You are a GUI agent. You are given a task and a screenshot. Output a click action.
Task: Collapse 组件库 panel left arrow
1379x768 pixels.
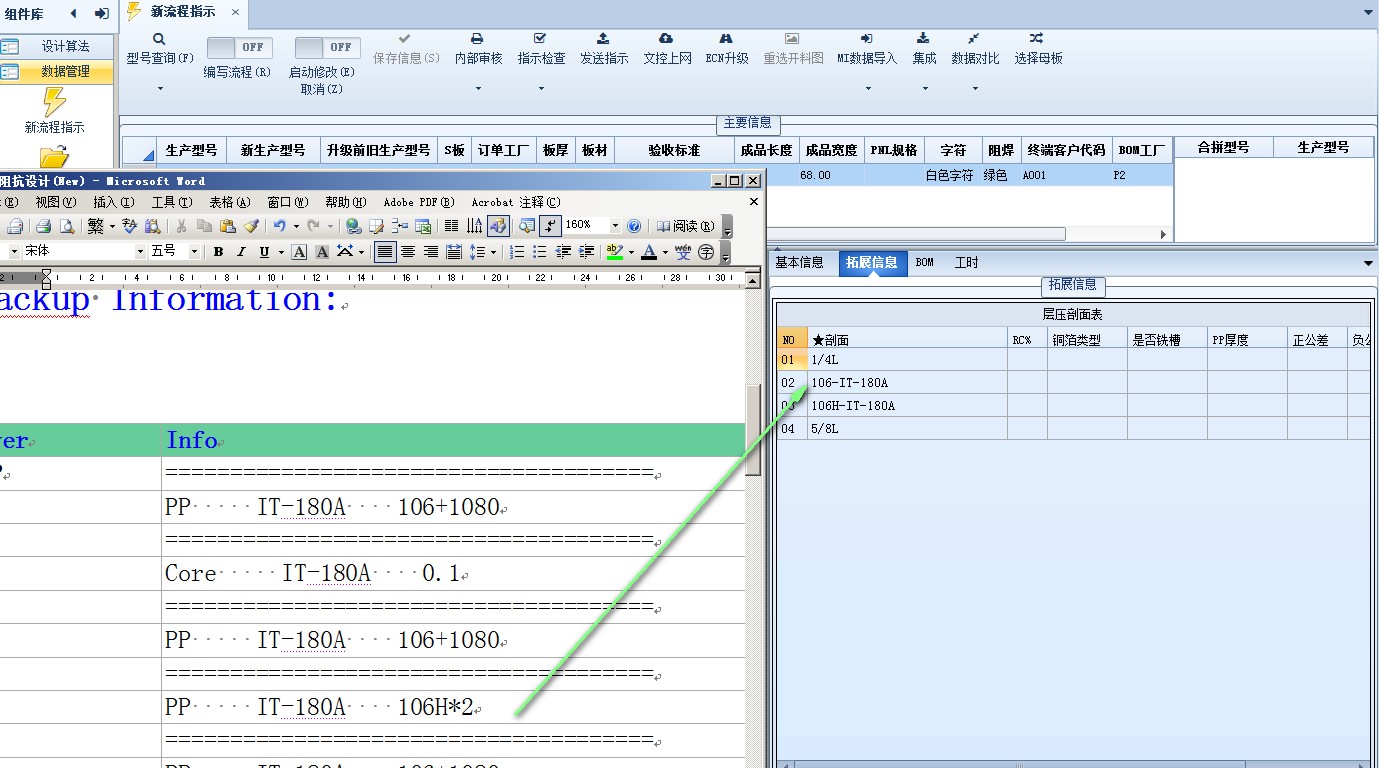pyautogui.click(x=73, y=13)
